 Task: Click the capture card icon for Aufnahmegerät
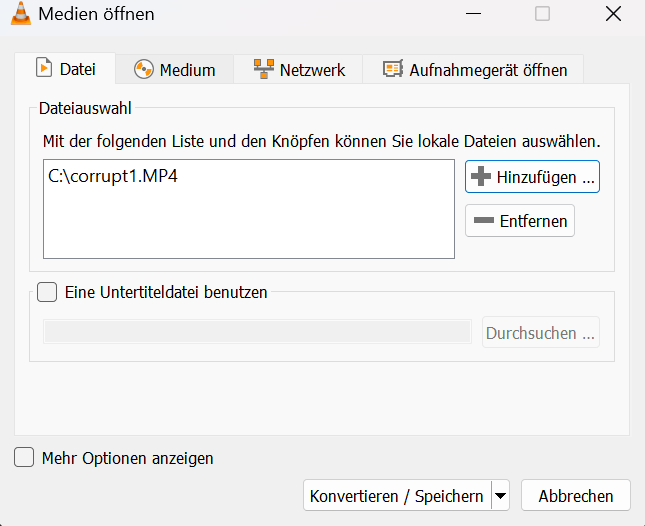393,69
